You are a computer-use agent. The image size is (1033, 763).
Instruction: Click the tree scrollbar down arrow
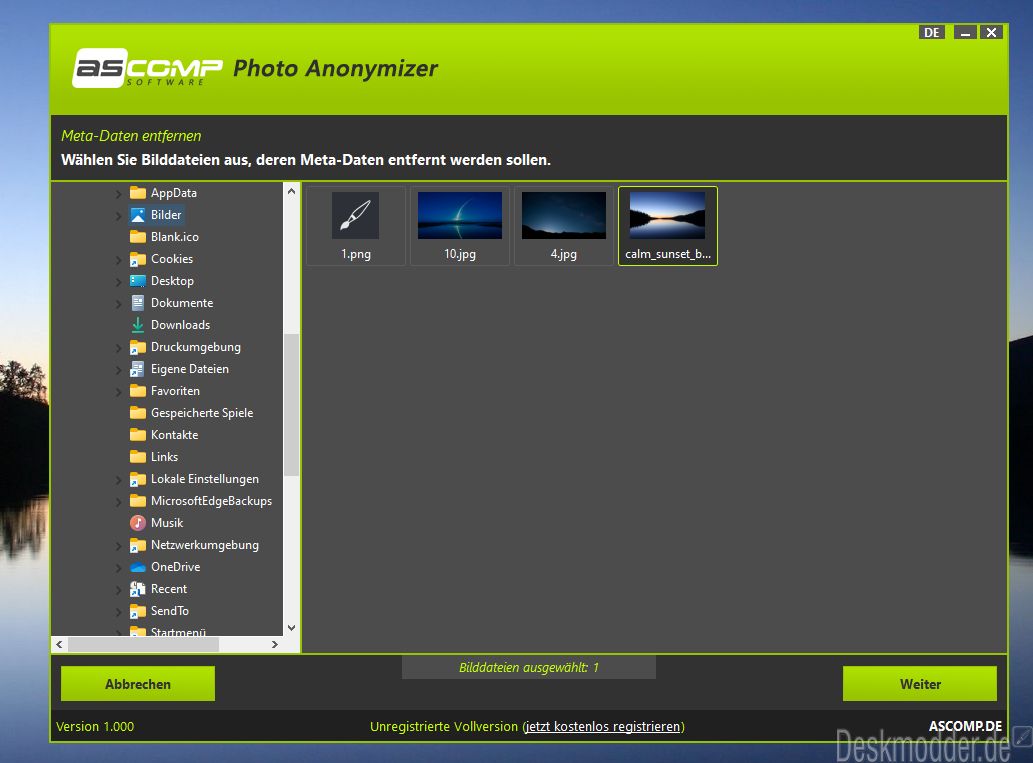[x=291, y=628]
